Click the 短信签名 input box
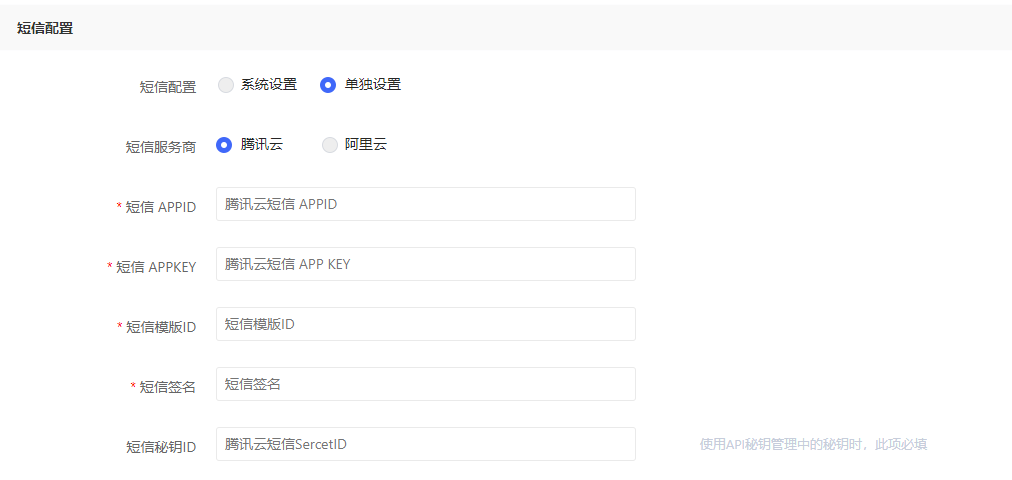This screenshot has width=1012, height=480. tap(425, 384)
